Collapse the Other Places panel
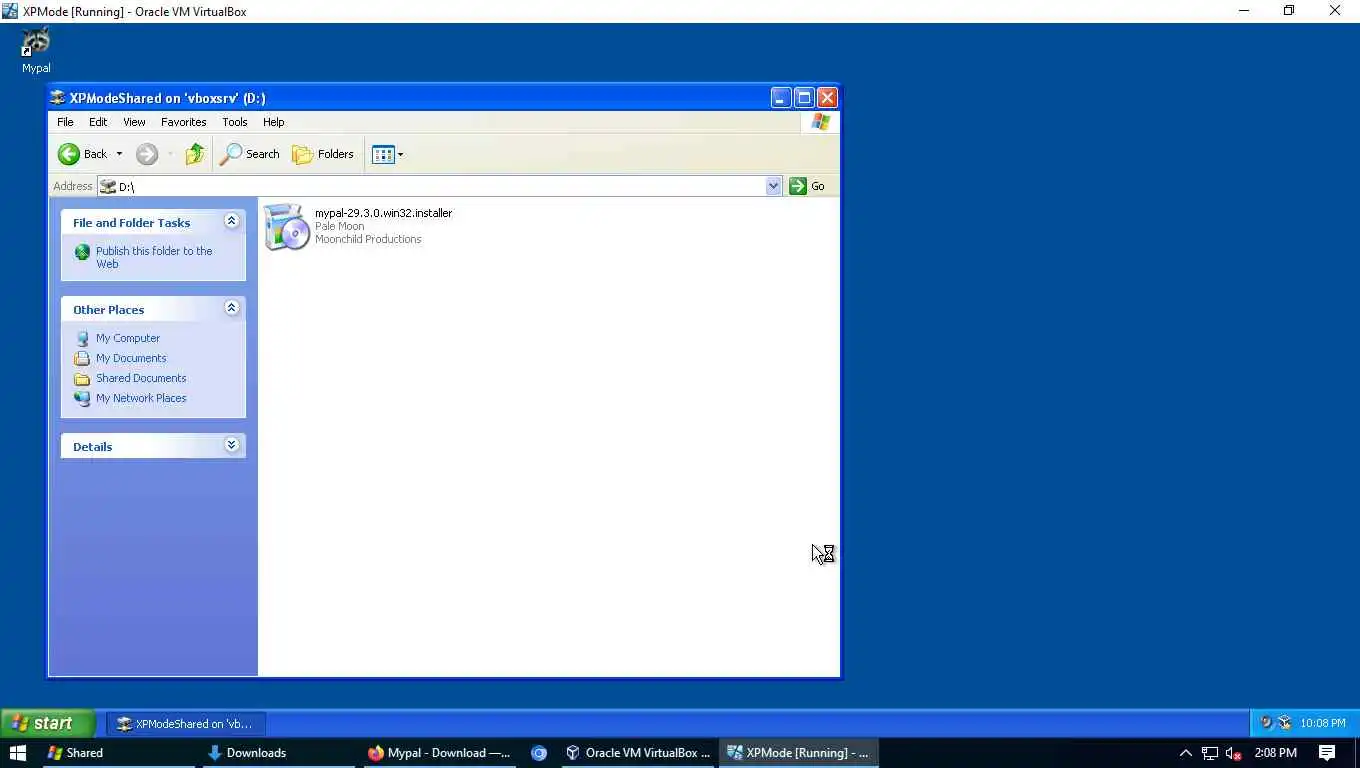1360x768 pixels. 232,308
